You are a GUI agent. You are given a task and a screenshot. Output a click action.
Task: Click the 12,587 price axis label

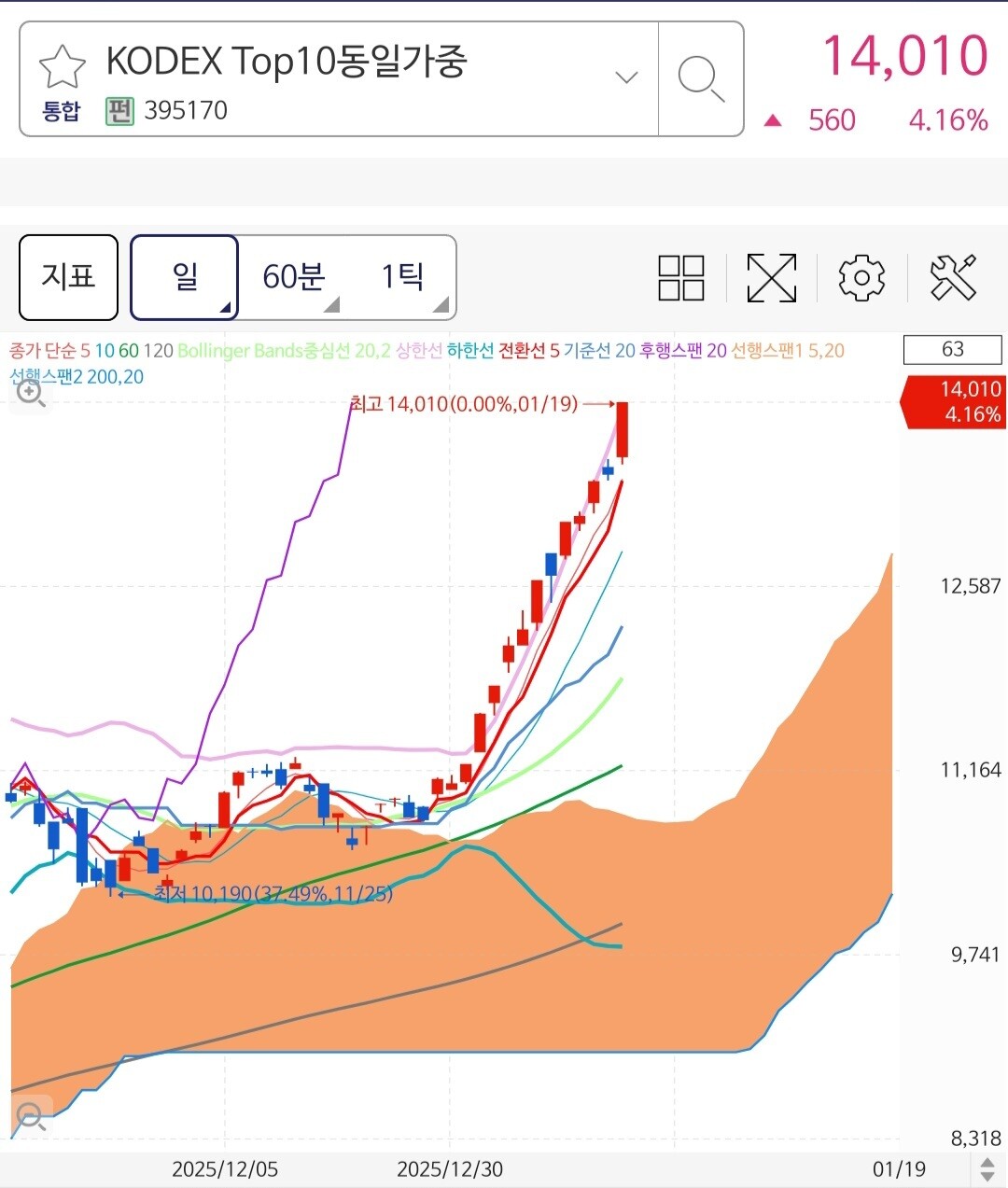click(x=971, y=586)
